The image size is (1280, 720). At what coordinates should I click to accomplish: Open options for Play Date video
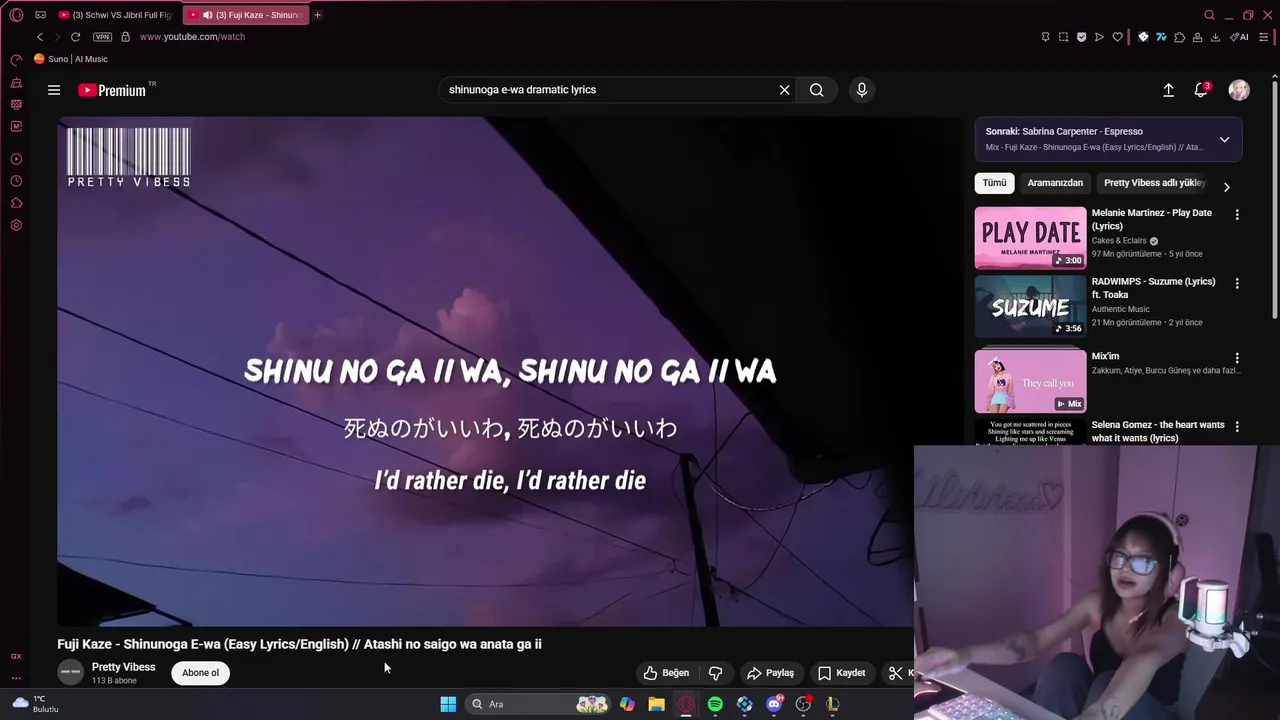pyautogui.click(x=1237, y=215)
